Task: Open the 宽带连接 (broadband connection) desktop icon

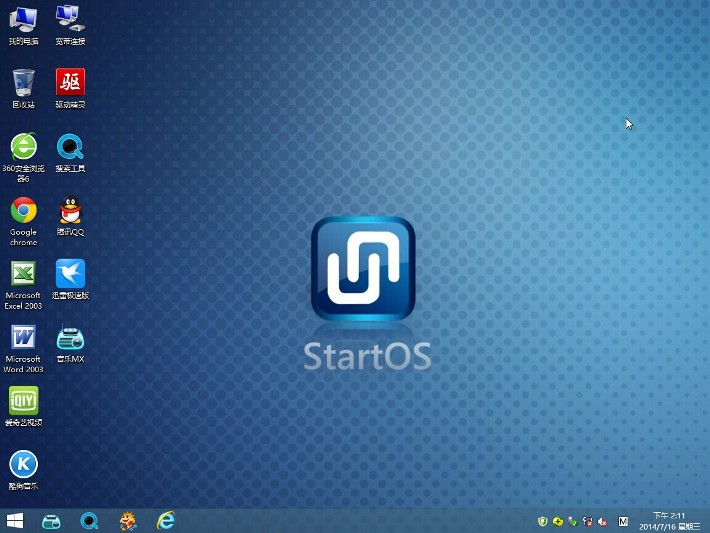Action: [70, 25]
